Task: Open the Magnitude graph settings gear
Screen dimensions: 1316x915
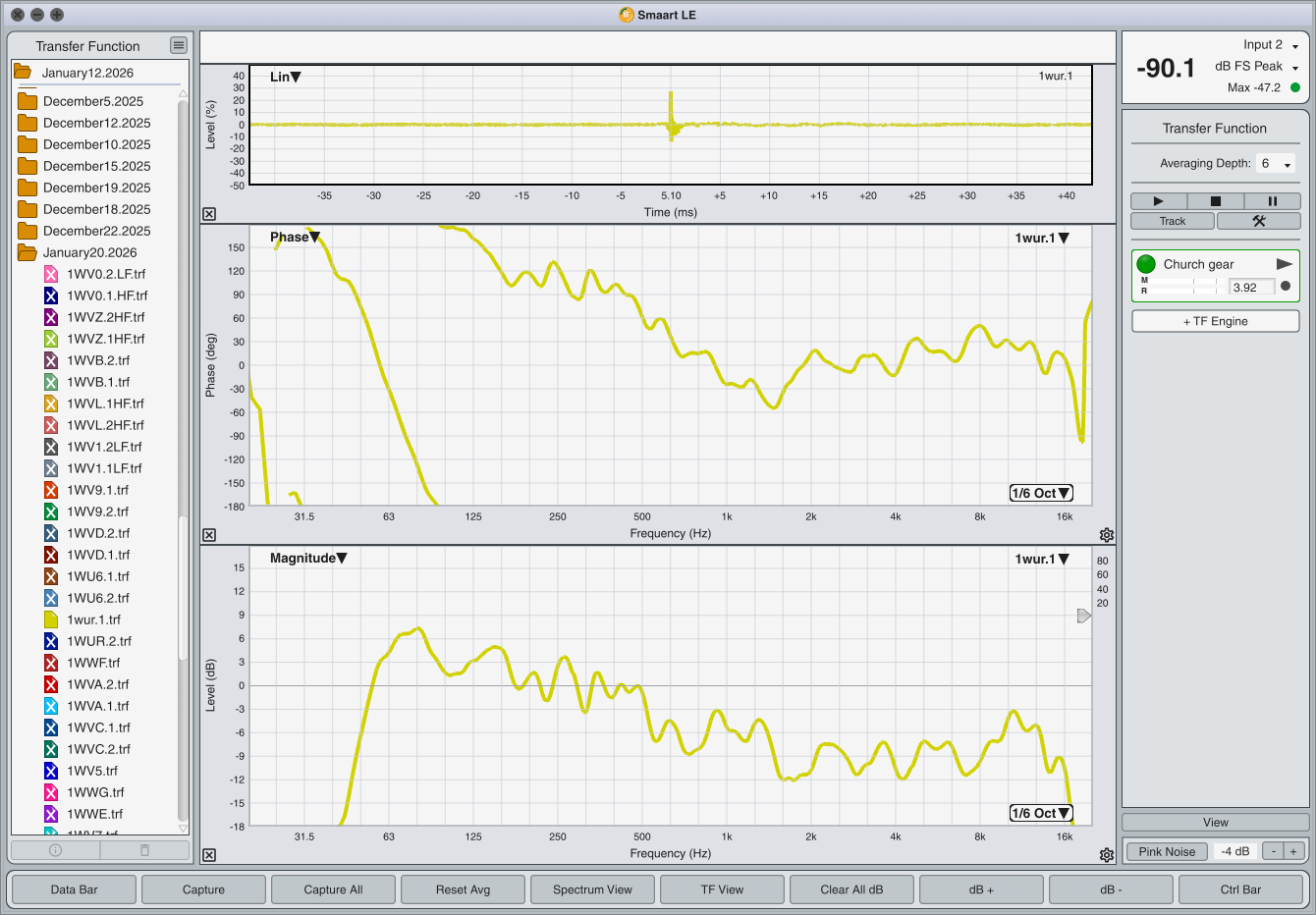Action: [1107, 855]
